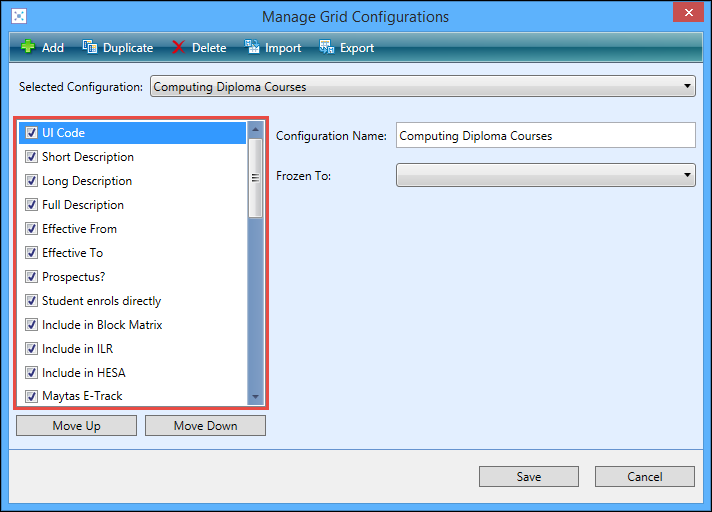The height and width of the screenshot is (512, 712).
Task: Open the Selected Configuration dropdown
Action: pos(423,86)
